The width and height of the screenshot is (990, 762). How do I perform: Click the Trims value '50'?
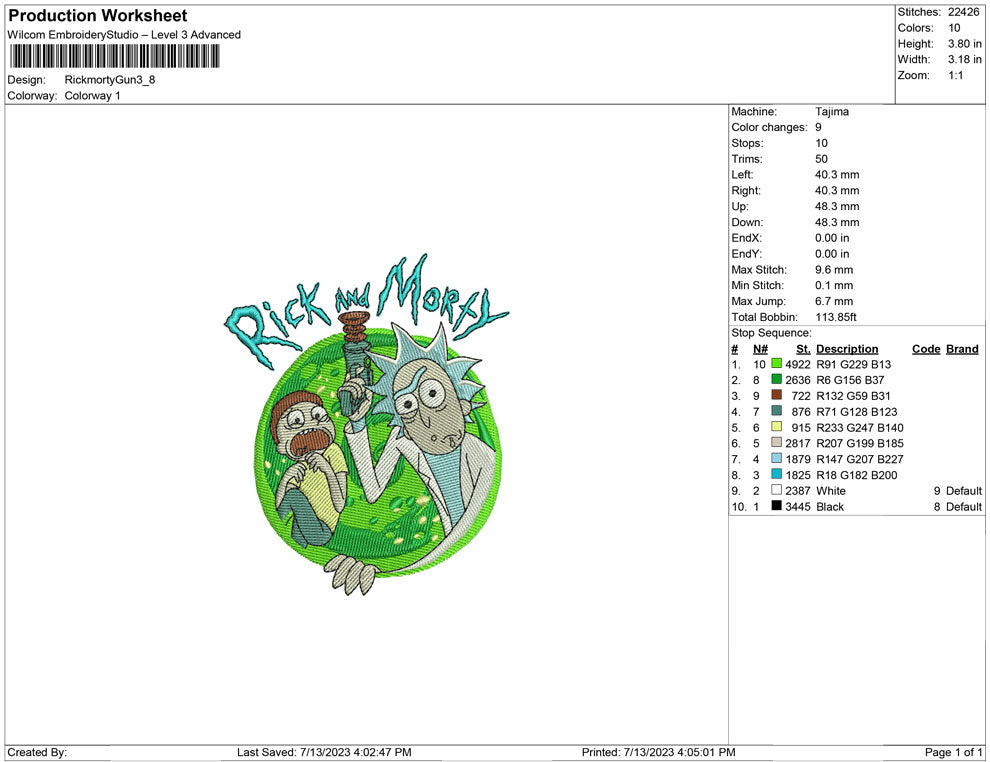(x=821, y=159)
